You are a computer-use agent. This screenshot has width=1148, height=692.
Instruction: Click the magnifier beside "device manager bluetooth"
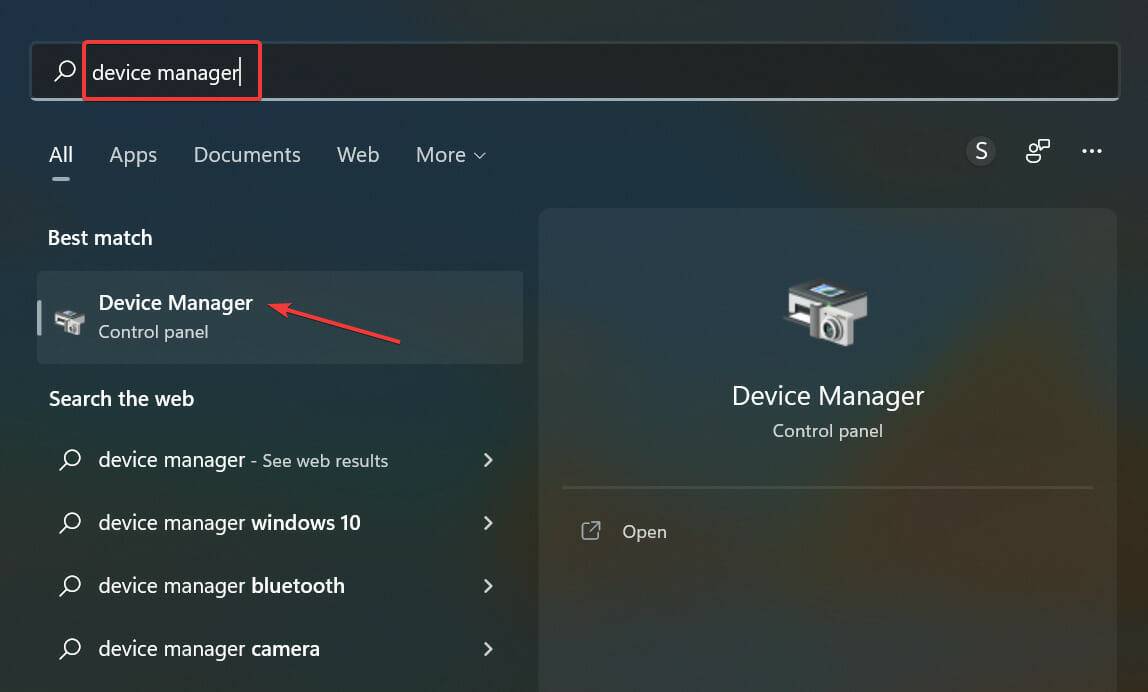tap(70, 586)
